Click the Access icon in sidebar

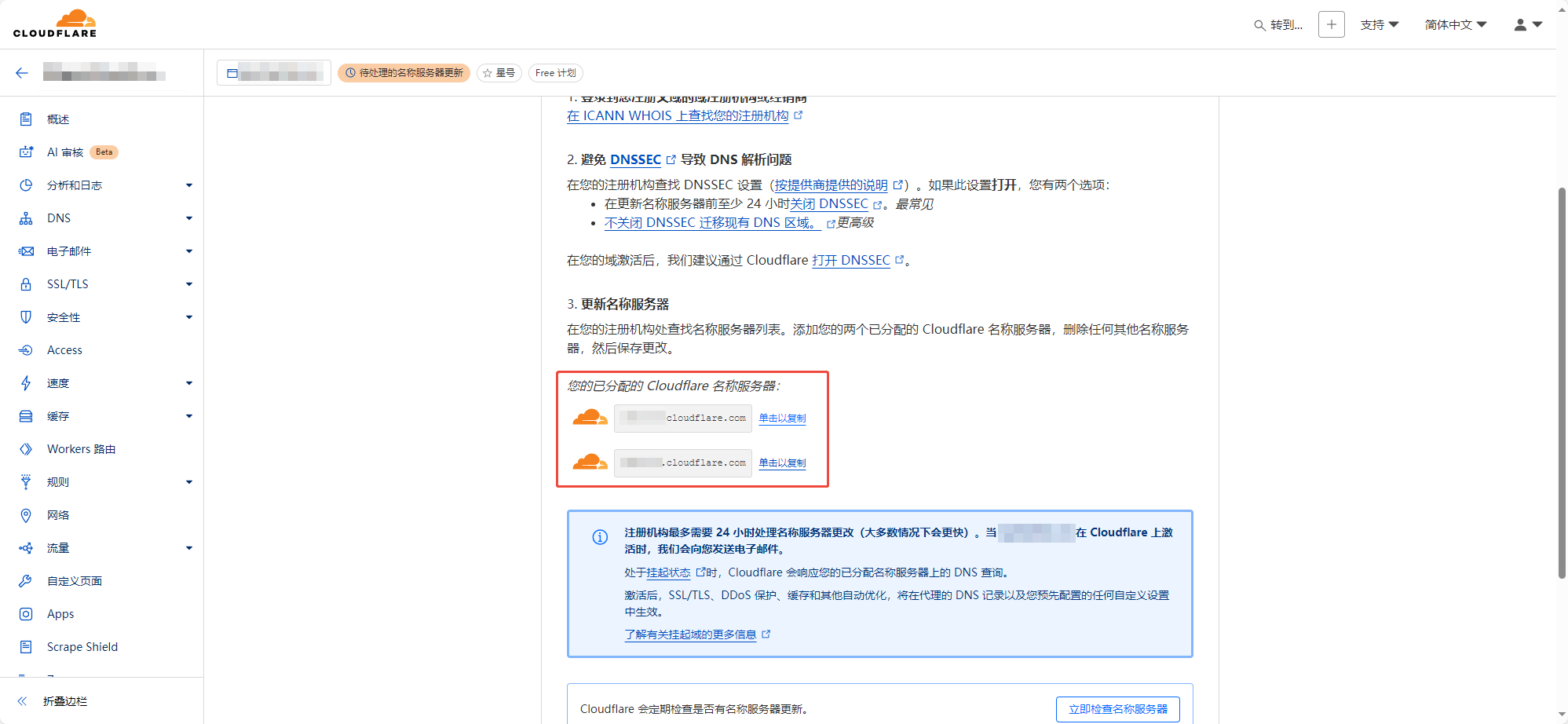pyautogui.click(x=26, y=350)
